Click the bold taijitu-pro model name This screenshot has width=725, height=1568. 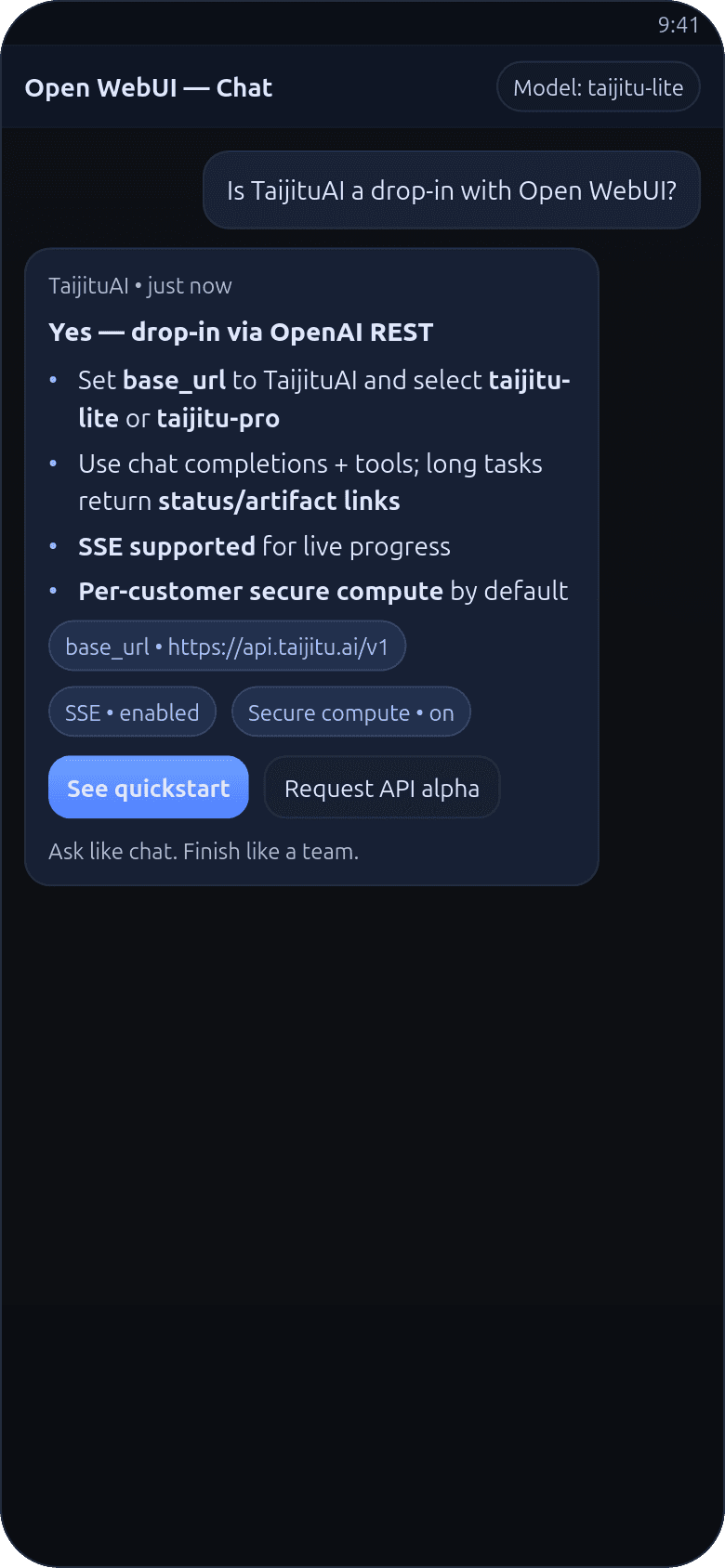(x=217, y=419)
